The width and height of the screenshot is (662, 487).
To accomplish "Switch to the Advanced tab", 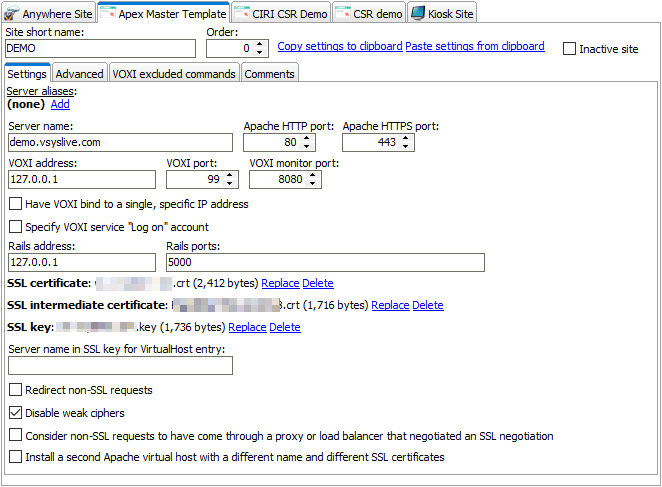I will click(x=79, y=74).
